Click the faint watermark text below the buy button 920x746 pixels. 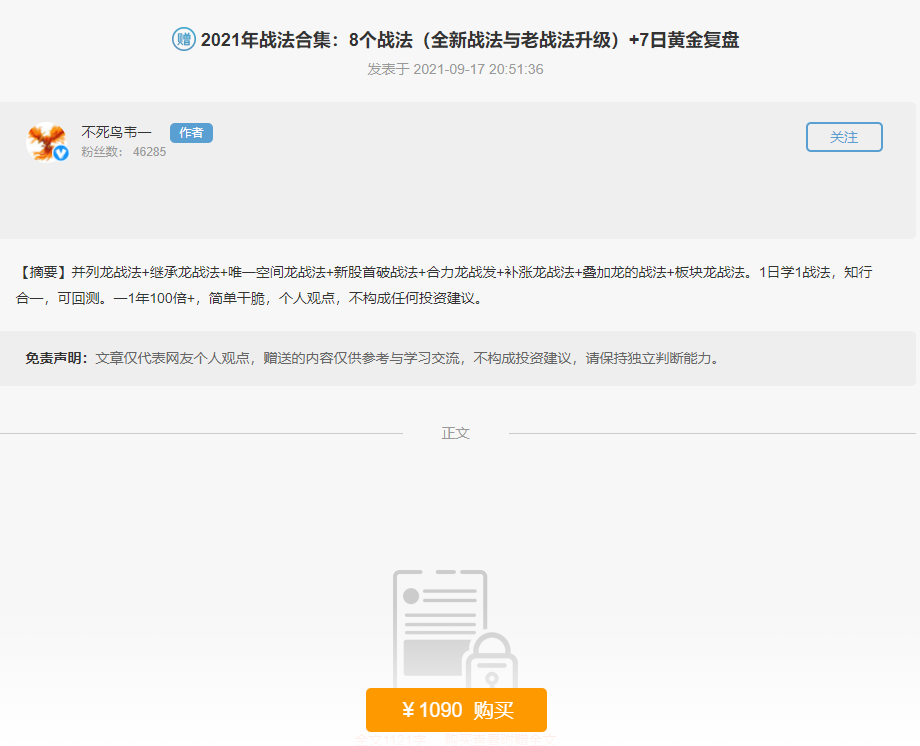click(456, 740)
